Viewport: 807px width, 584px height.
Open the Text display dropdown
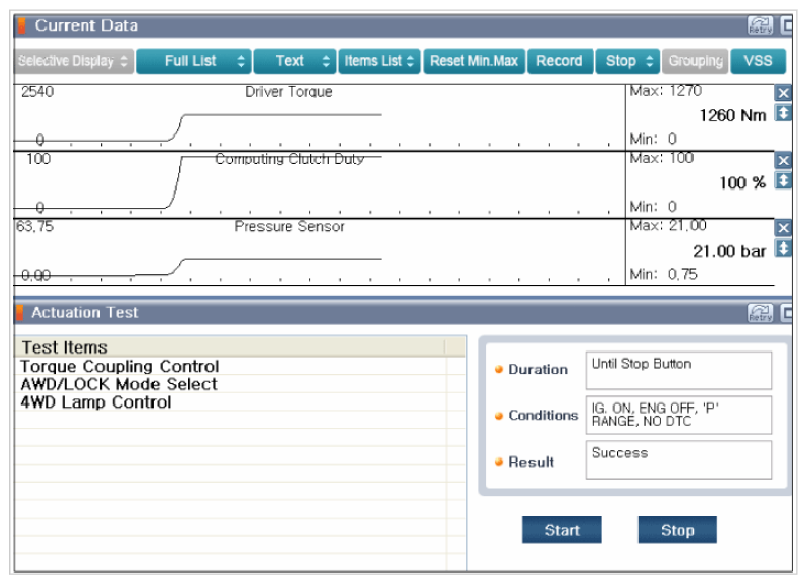295,61
